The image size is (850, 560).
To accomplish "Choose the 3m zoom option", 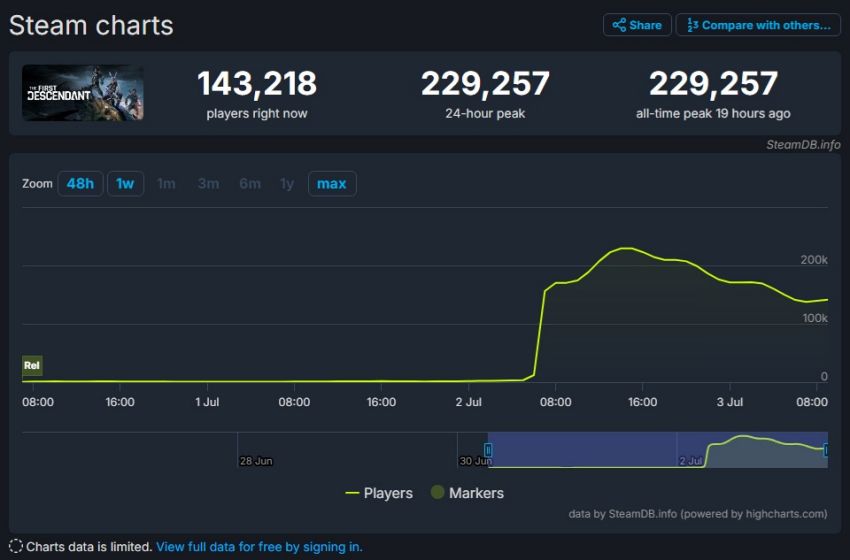I will [208, 184].
